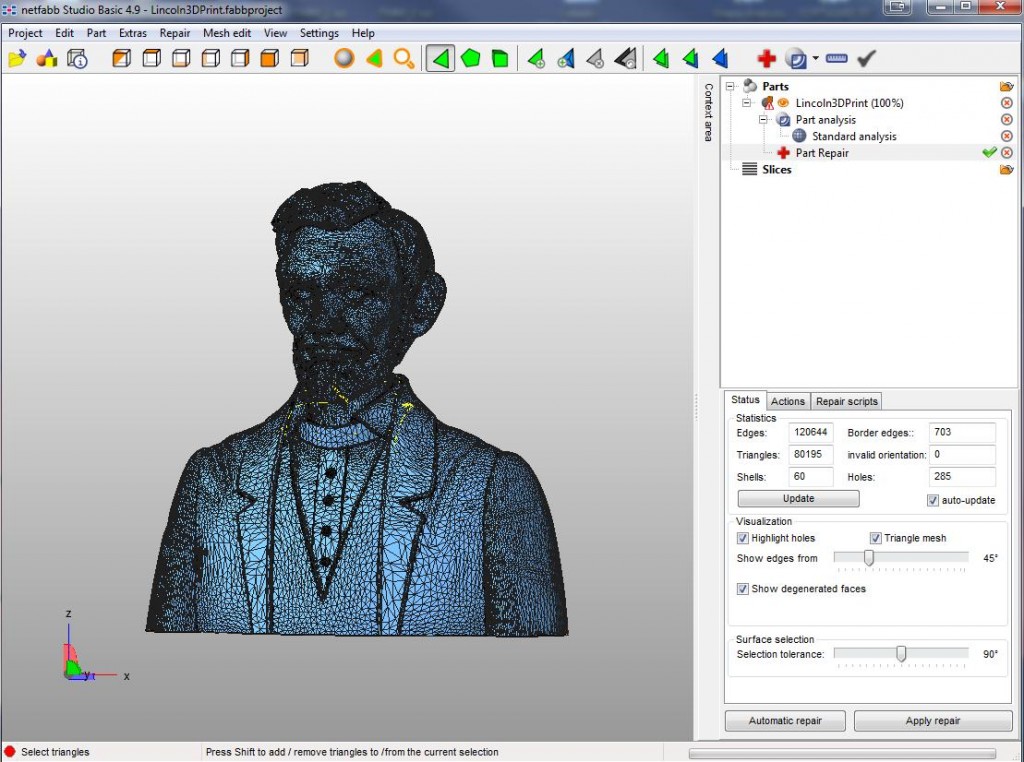Click the red cross Repair toolbar icon

[x=766, y=59]
